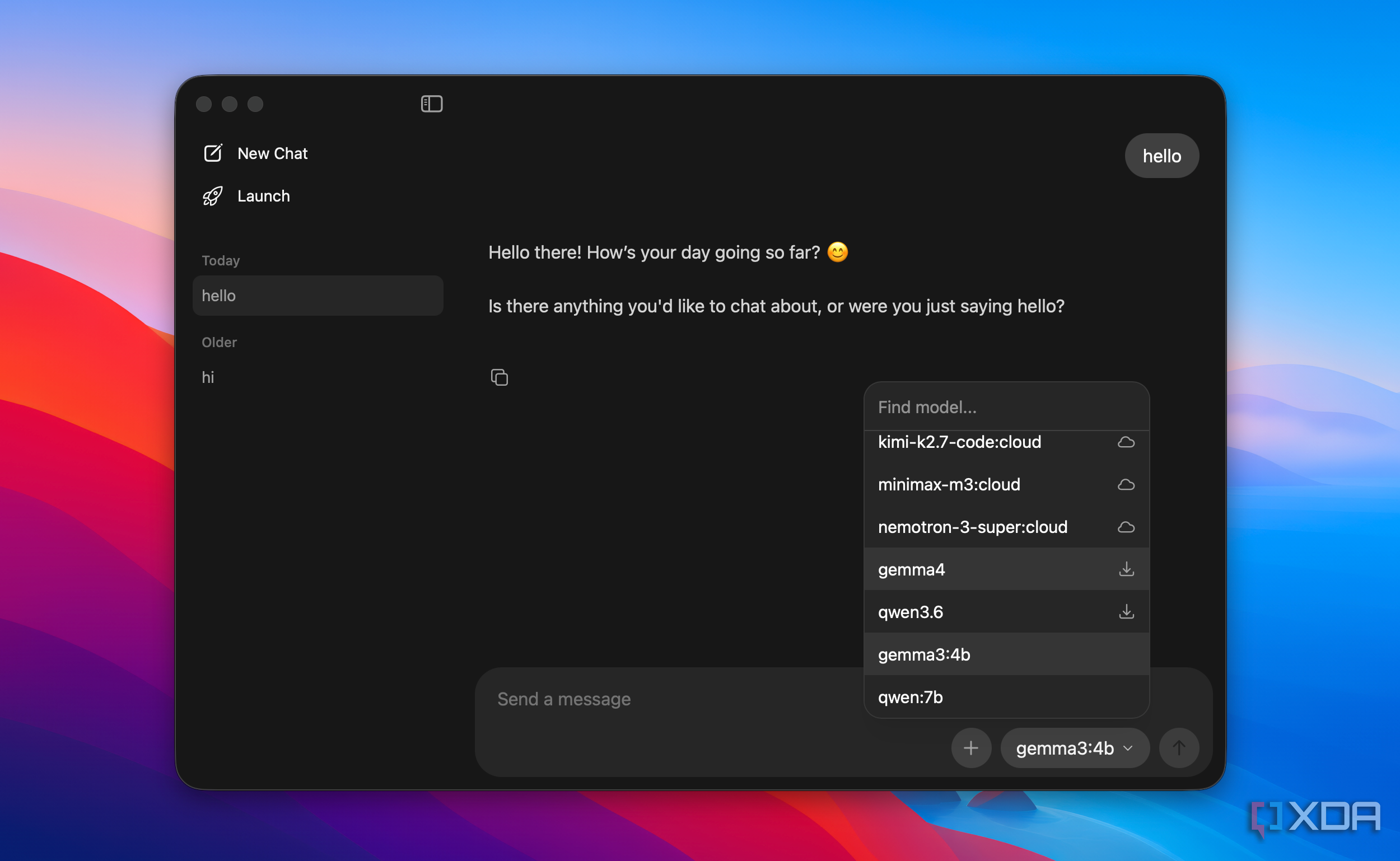Open the Launch section
Screen dimensions: 1400x861
tap(247, 196)
